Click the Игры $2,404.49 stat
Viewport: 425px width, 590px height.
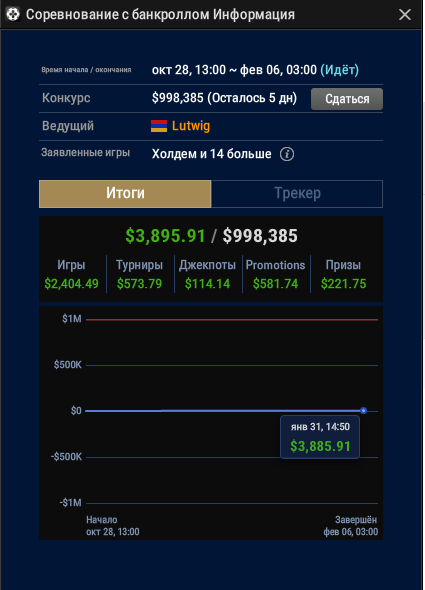tap(72, 274)
